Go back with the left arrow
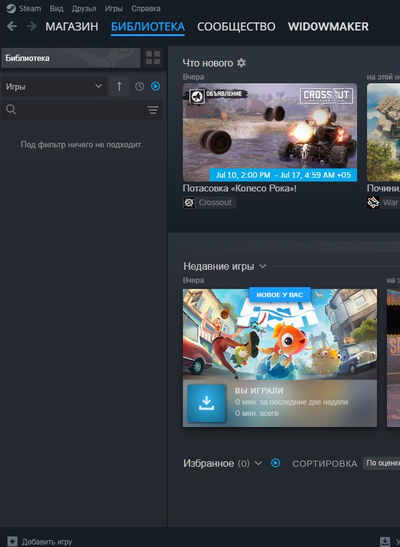 point(12,26)
